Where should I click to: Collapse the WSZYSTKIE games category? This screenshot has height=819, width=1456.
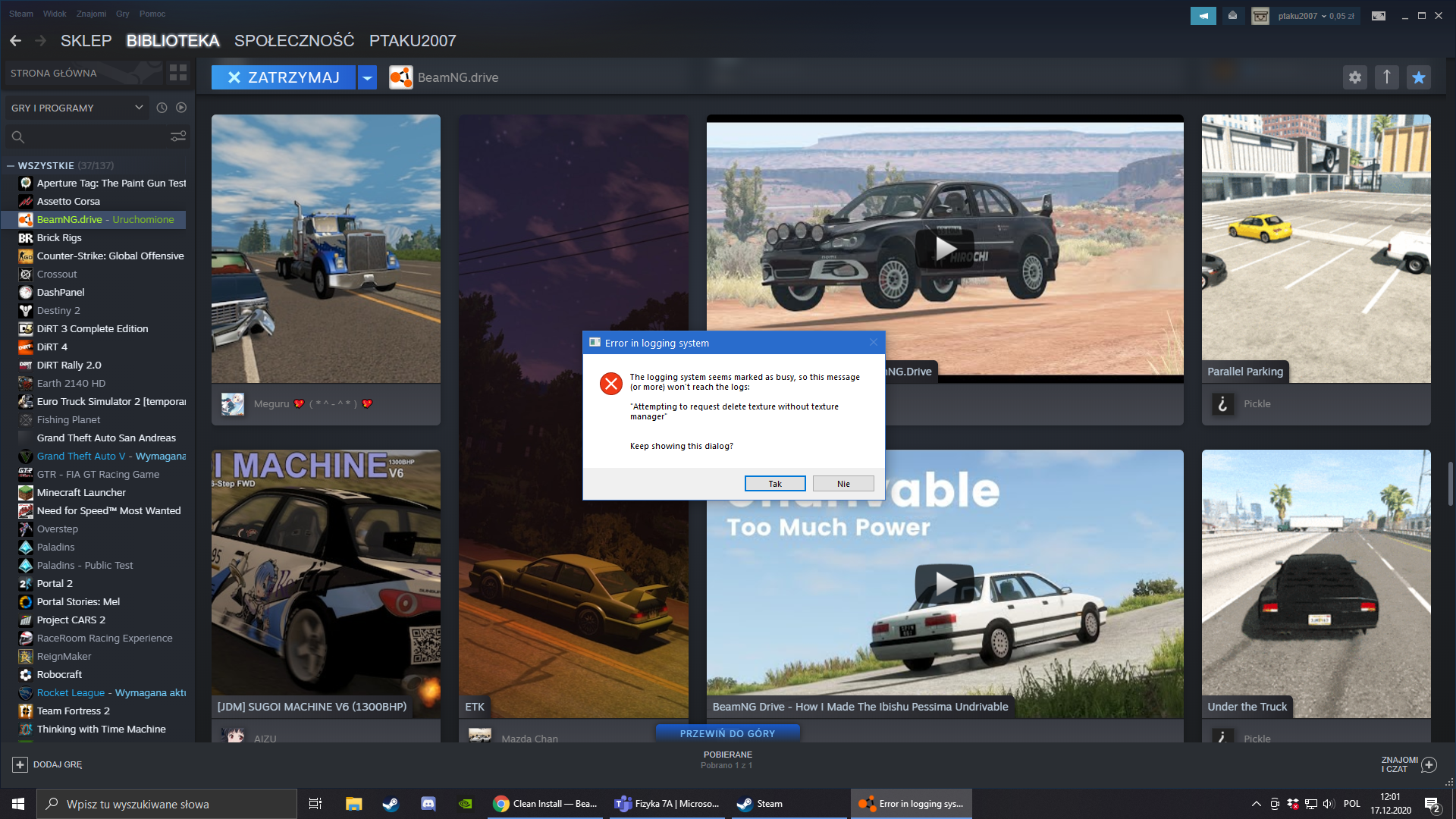tap(11, 165)
